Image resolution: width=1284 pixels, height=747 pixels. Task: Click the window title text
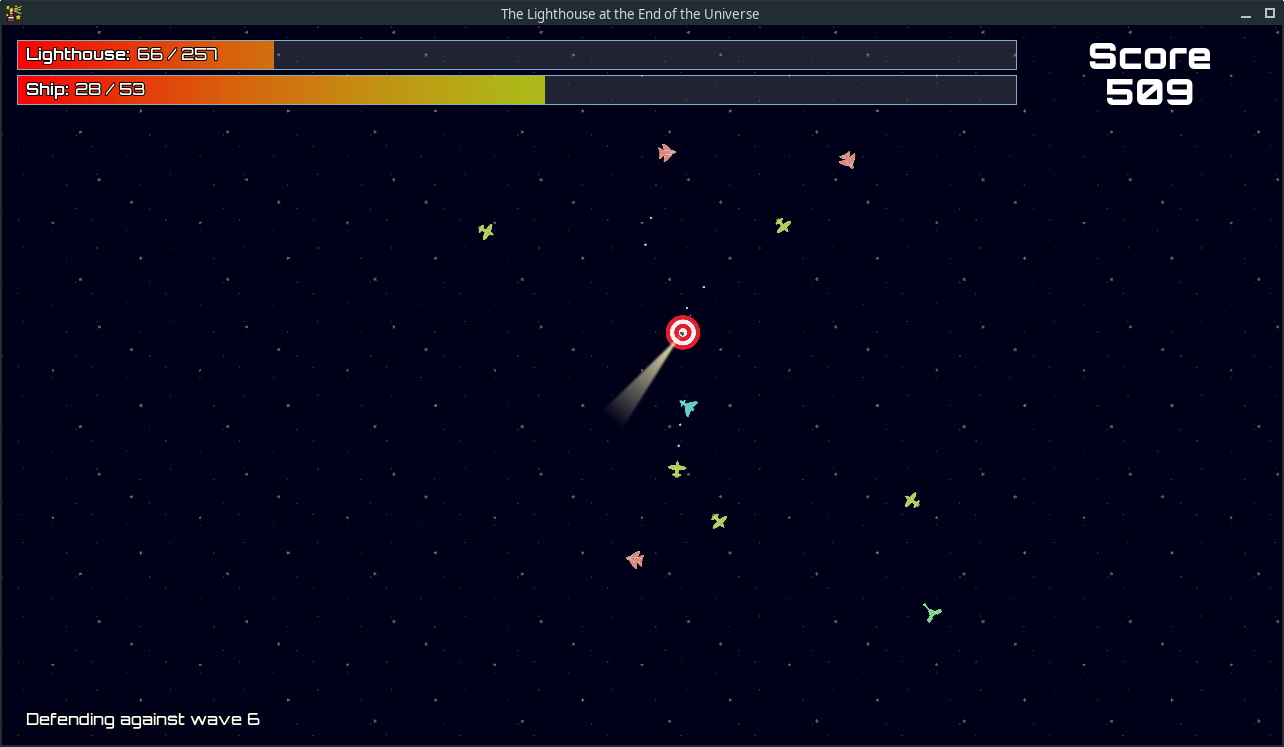pyautogui.click(x=629, y=13)
